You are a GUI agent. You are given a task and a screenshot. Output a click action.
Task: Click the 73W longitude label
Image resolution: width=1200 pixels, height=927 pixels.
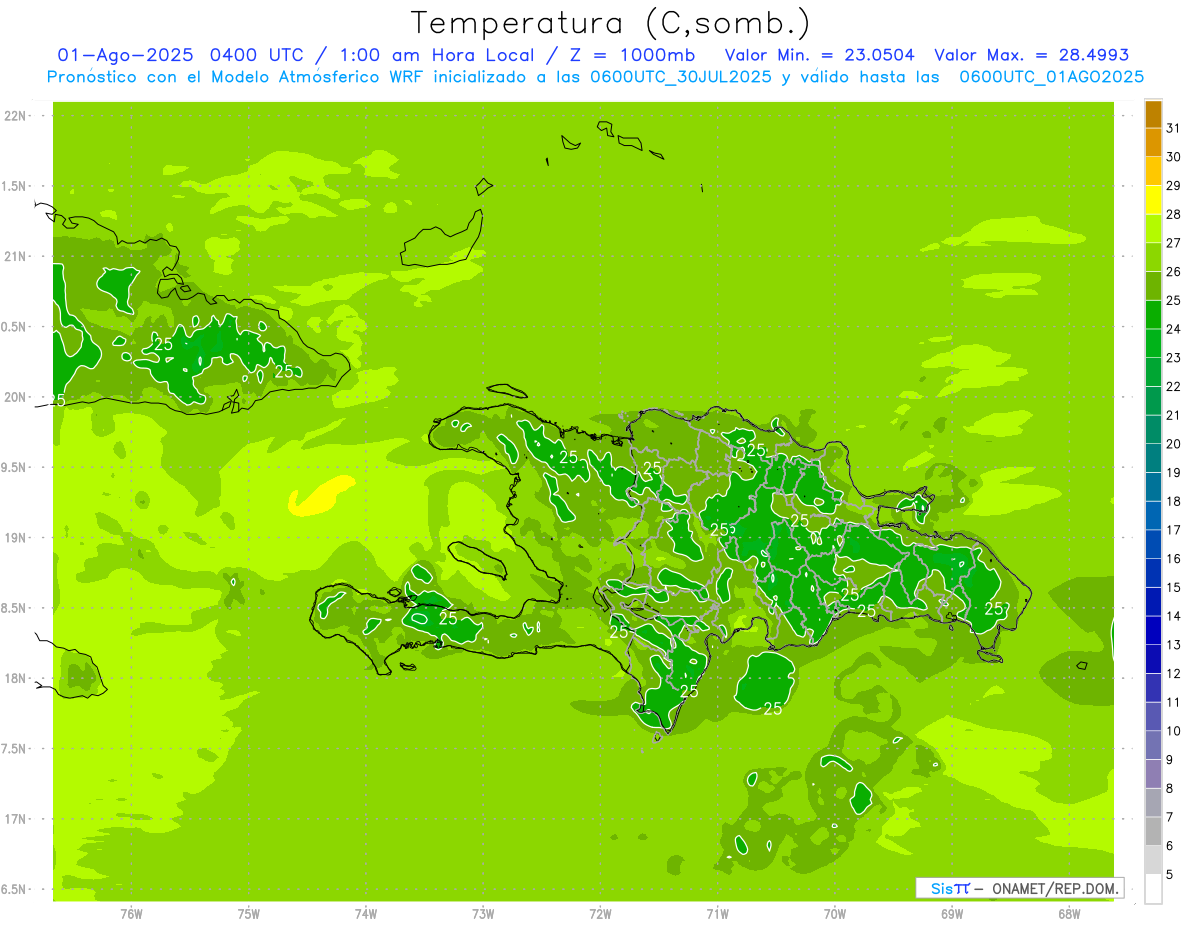[x=483, y=914]
